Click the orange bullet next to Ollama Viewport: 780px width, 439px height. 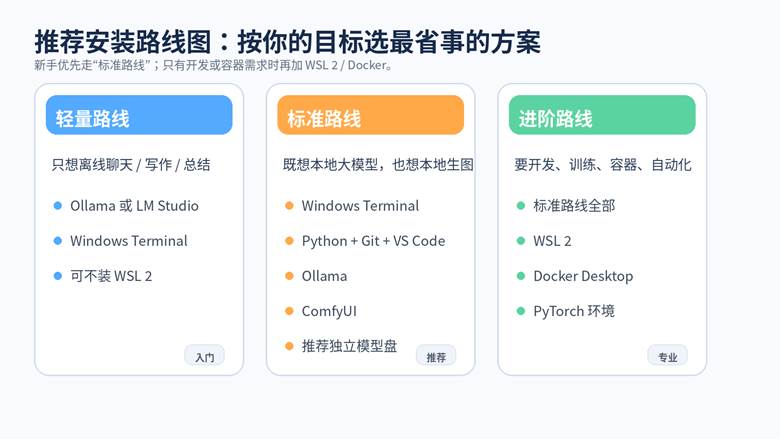pos(289,276)
